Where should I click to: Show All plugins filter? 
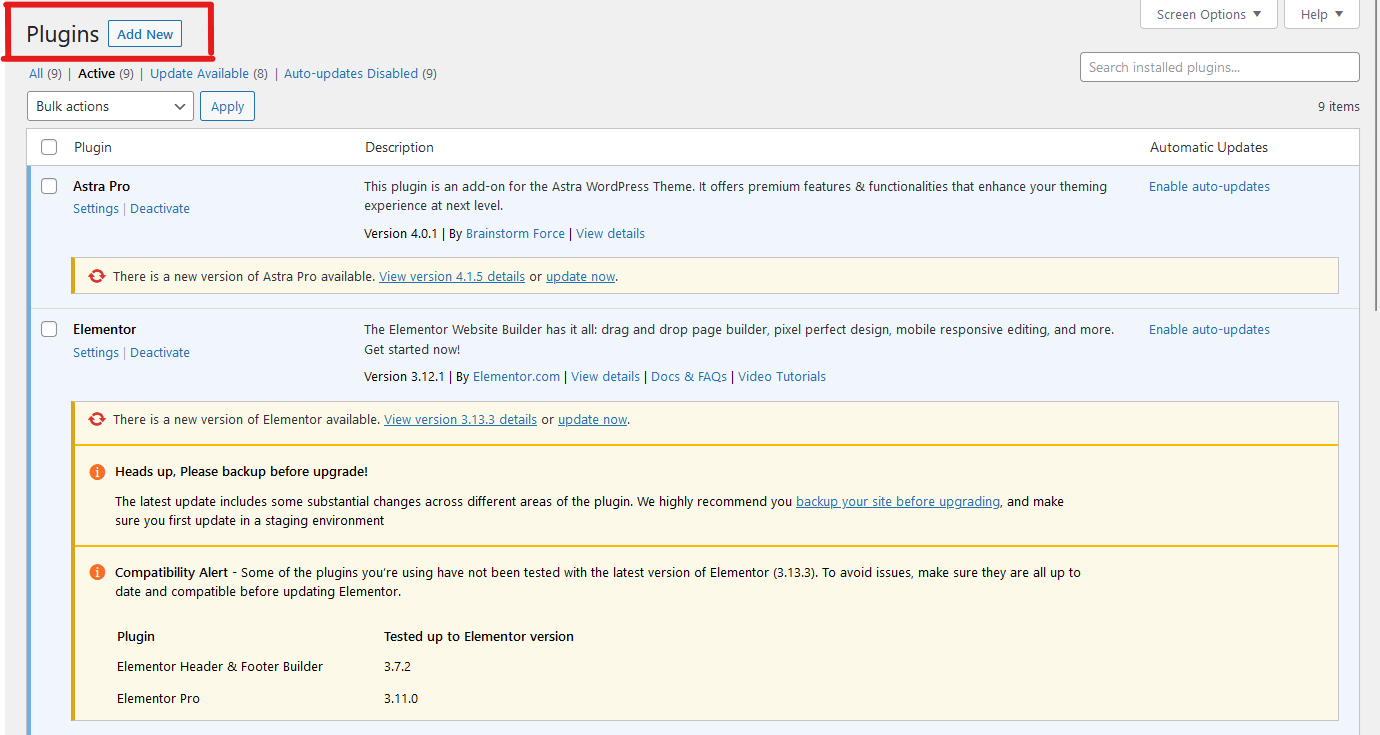click(x=36, y=73)
